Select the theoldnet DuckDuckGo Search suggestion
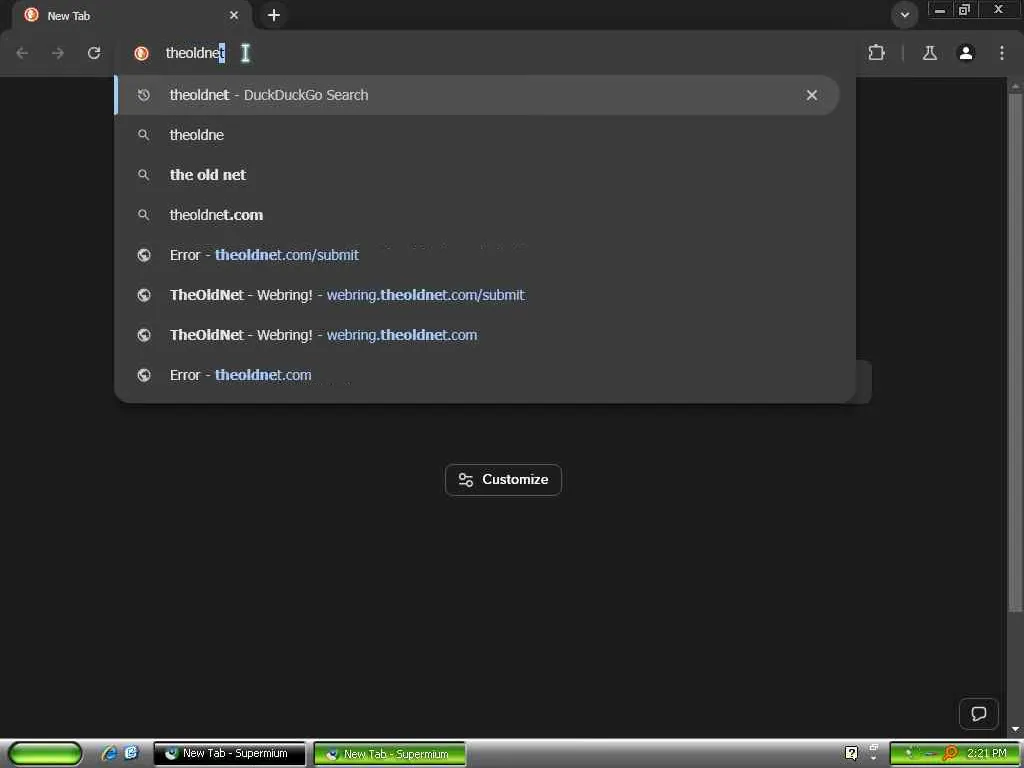Screen dimensions: 1024x768 coord(477,95)
